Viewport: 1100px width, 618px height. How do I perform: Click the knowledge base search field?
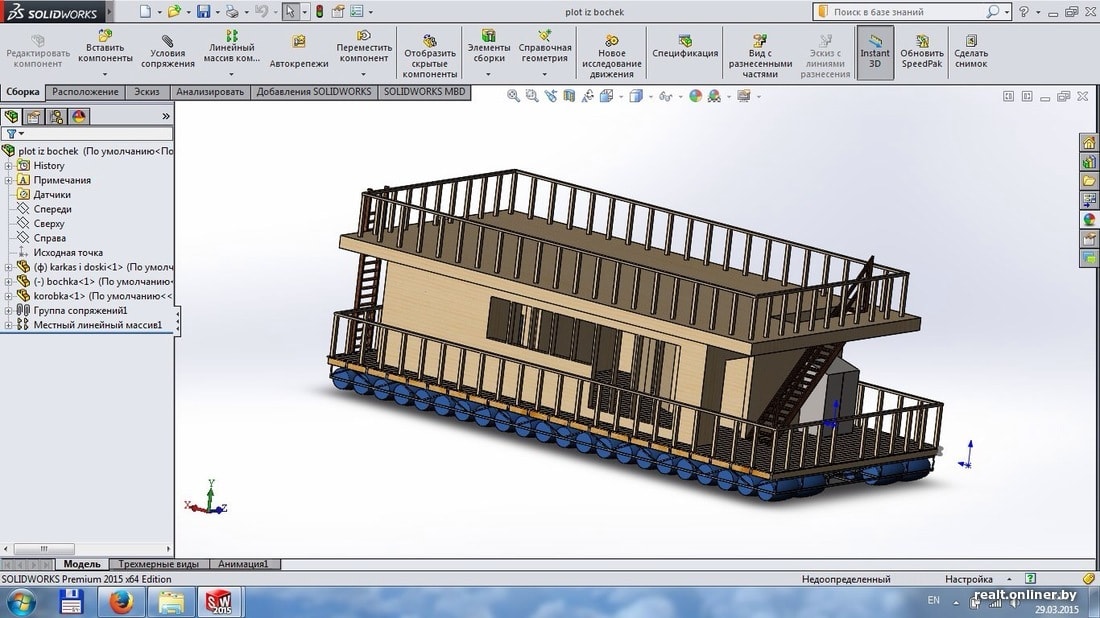coord(905,12)
